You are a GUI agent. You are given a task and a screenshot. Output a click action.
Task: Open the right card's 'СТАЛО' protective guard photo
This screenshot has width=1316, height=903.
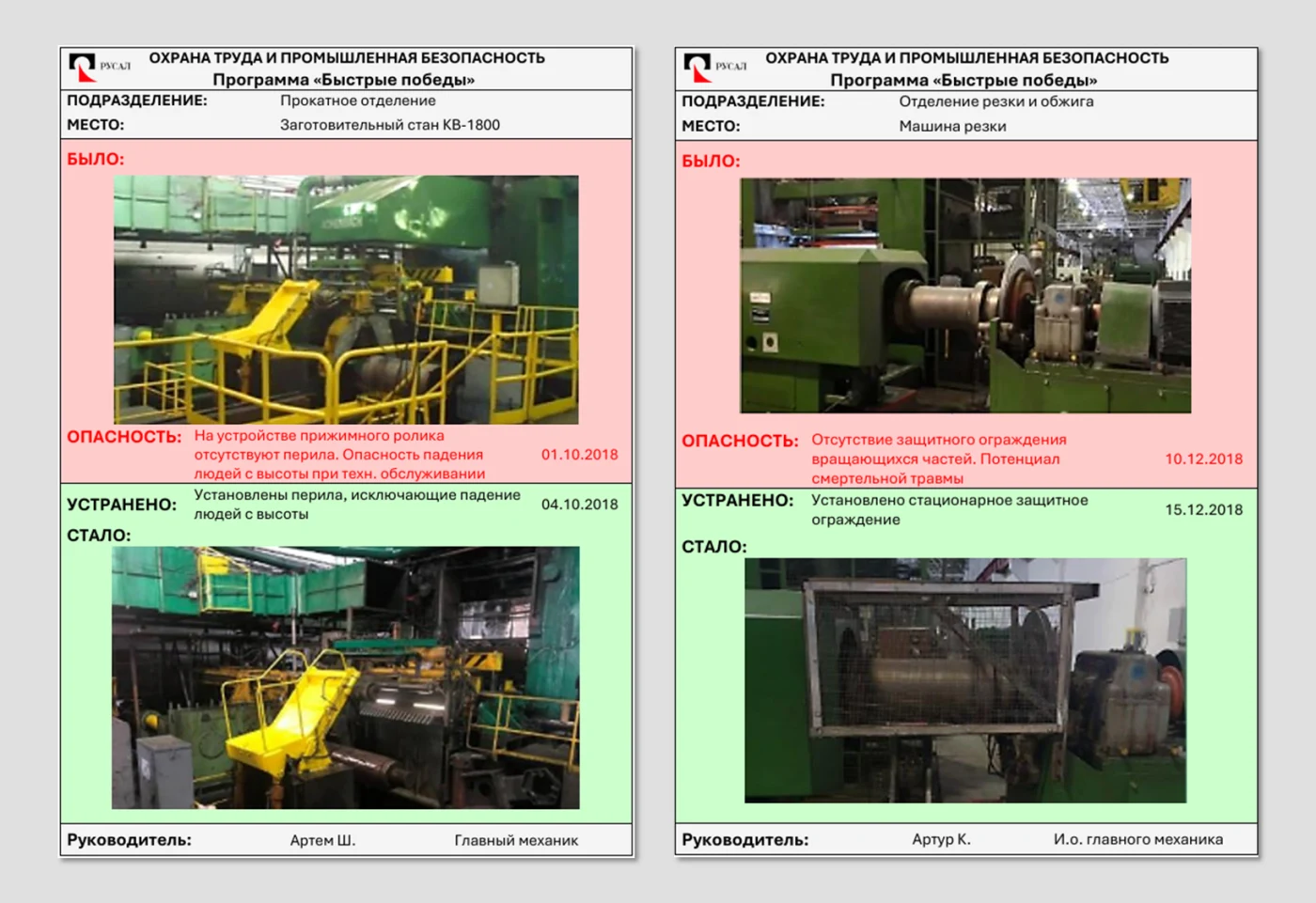(x=965, y=680)
